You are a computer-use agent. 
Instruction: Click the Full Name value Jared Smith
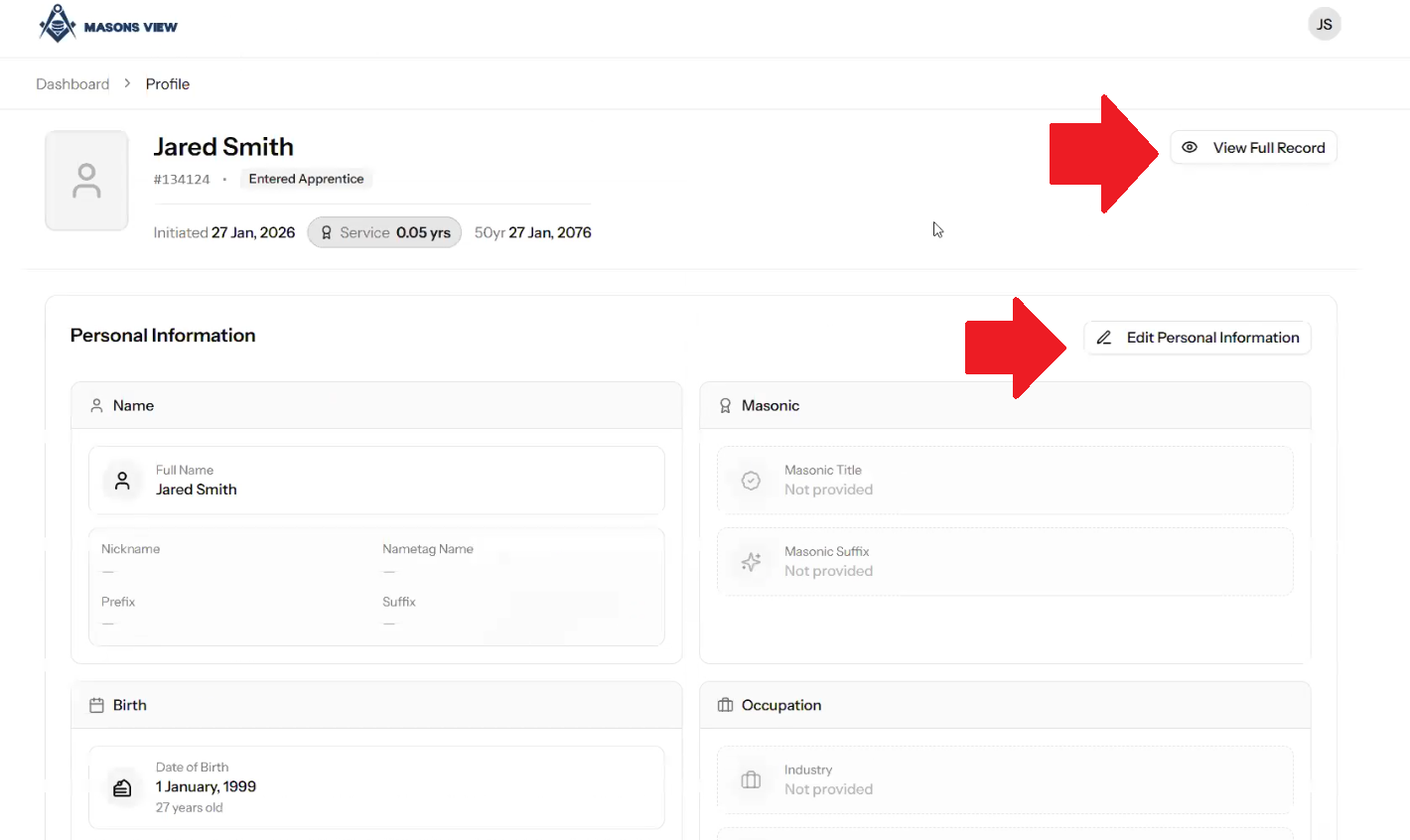[x=197, y=490]
